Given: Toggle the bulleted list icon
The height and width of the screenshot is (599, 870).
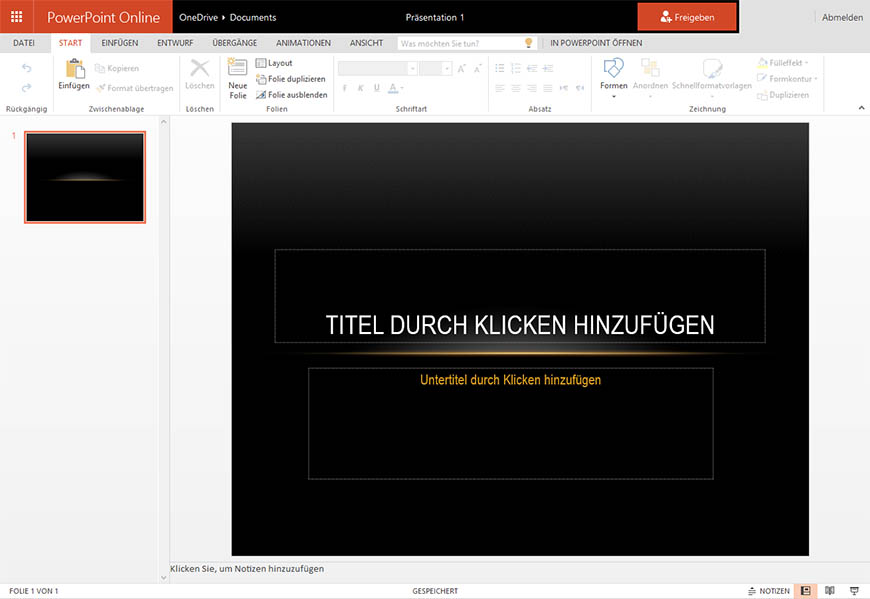Looking at the screenshot, I should 500,68.
